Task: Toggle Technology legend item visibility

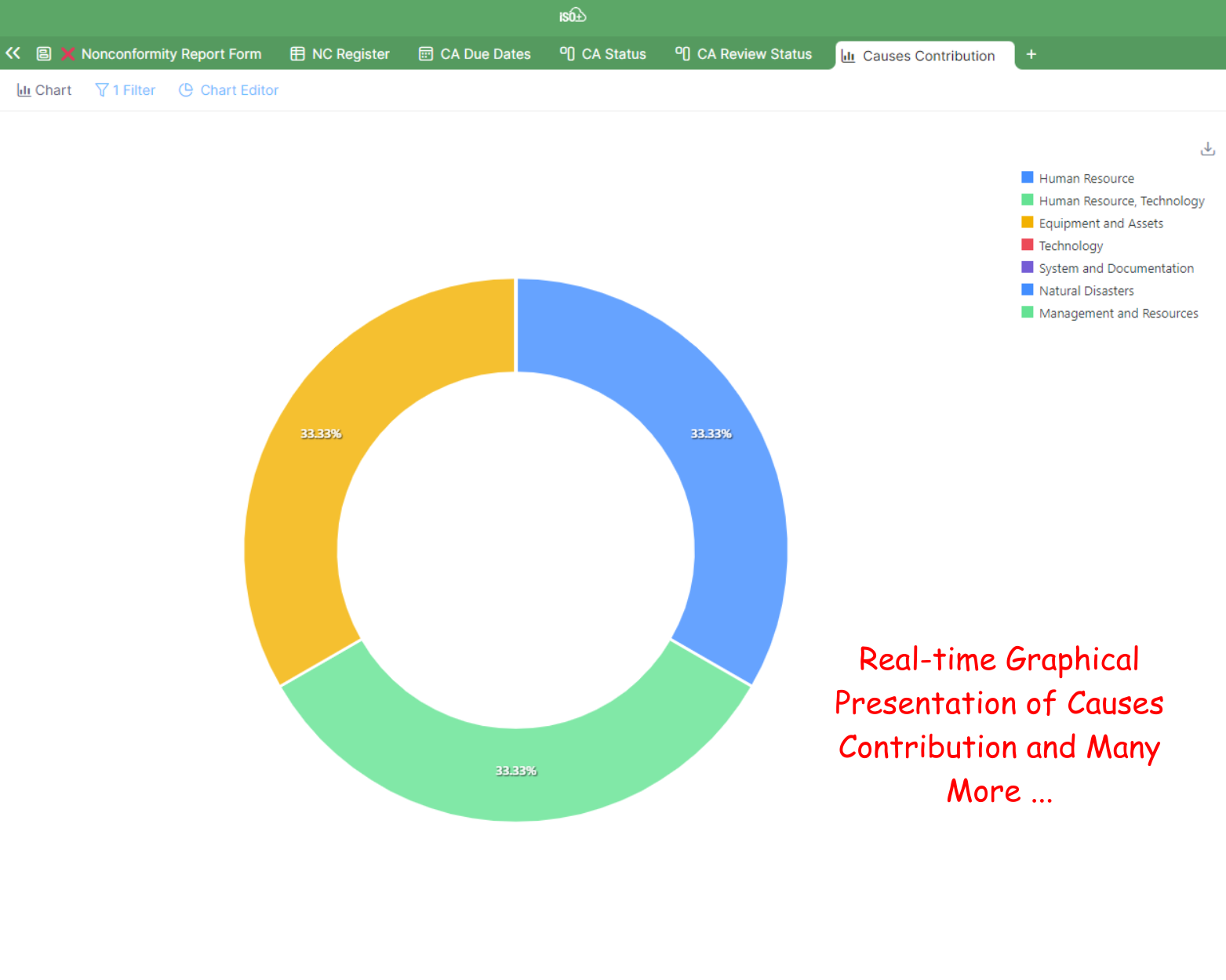Action: tap(1070, 246)
